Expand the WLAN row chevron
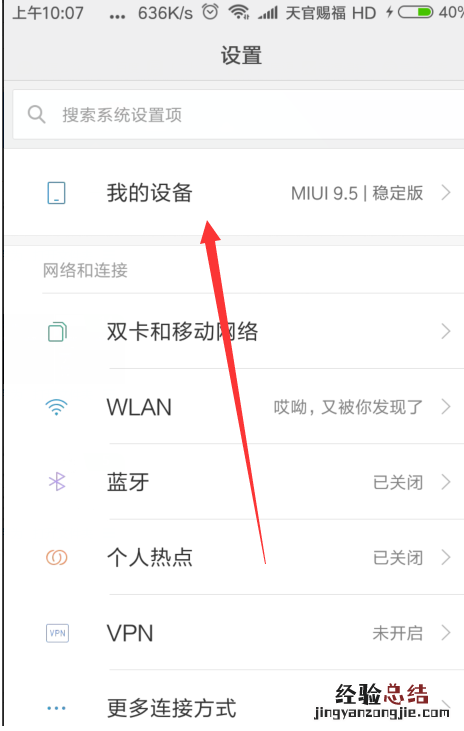The height and width of the screenshot is (731, 464). [446, 407]
